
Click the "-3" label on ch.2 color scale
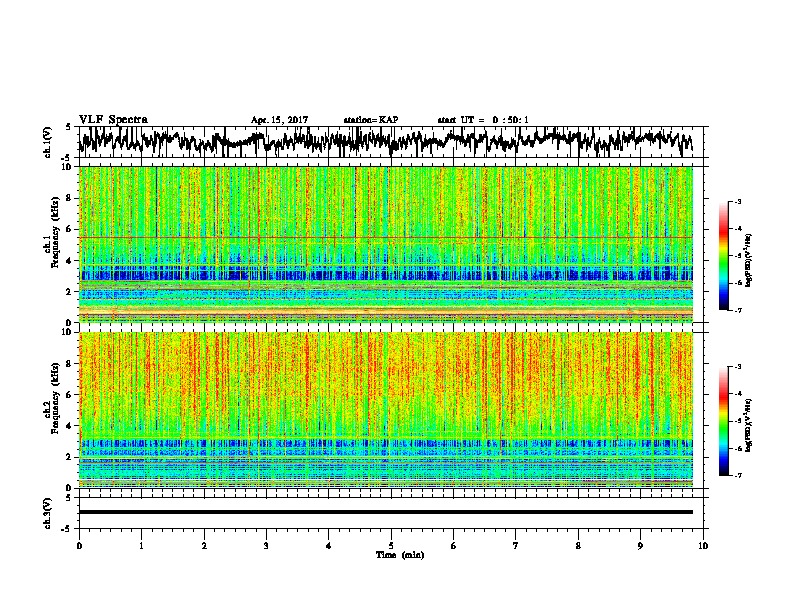point(738,367)
